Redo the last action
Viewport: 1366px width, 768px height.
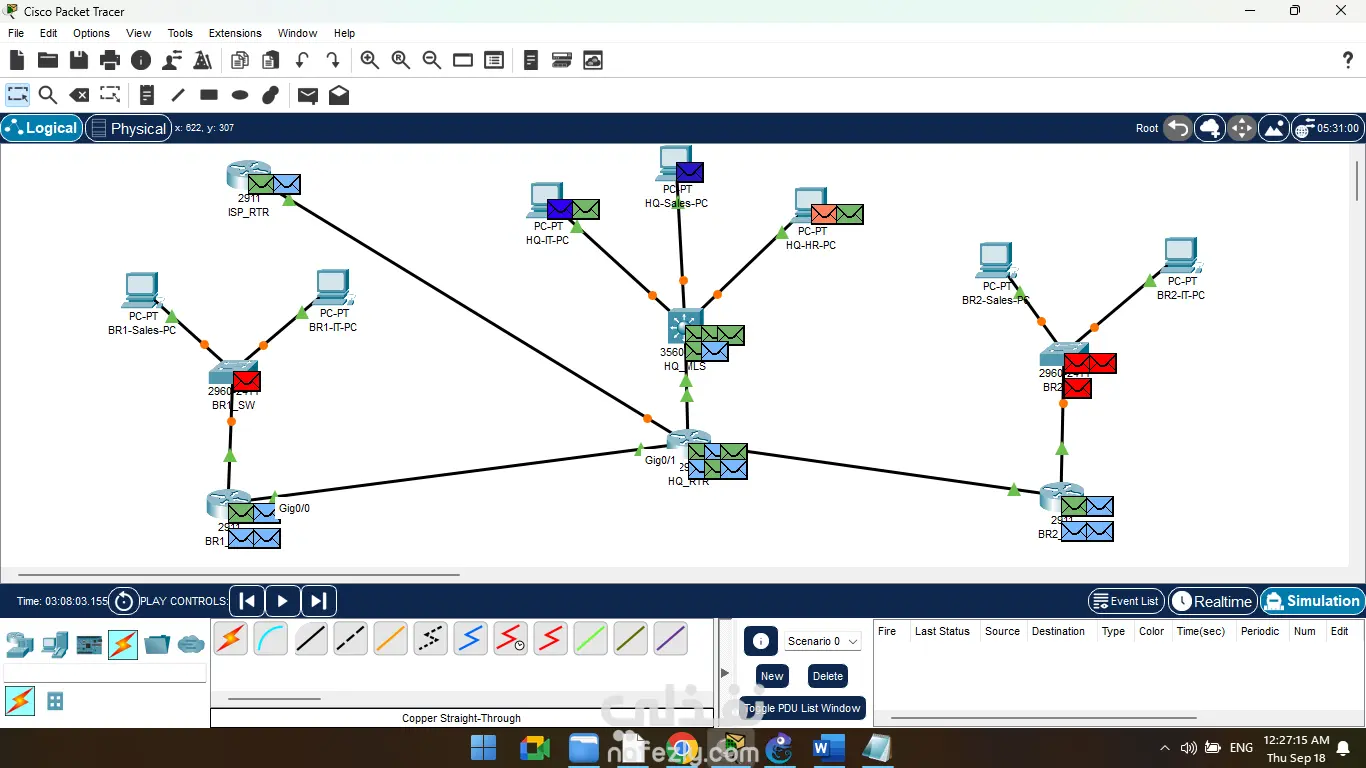(333, 61)
